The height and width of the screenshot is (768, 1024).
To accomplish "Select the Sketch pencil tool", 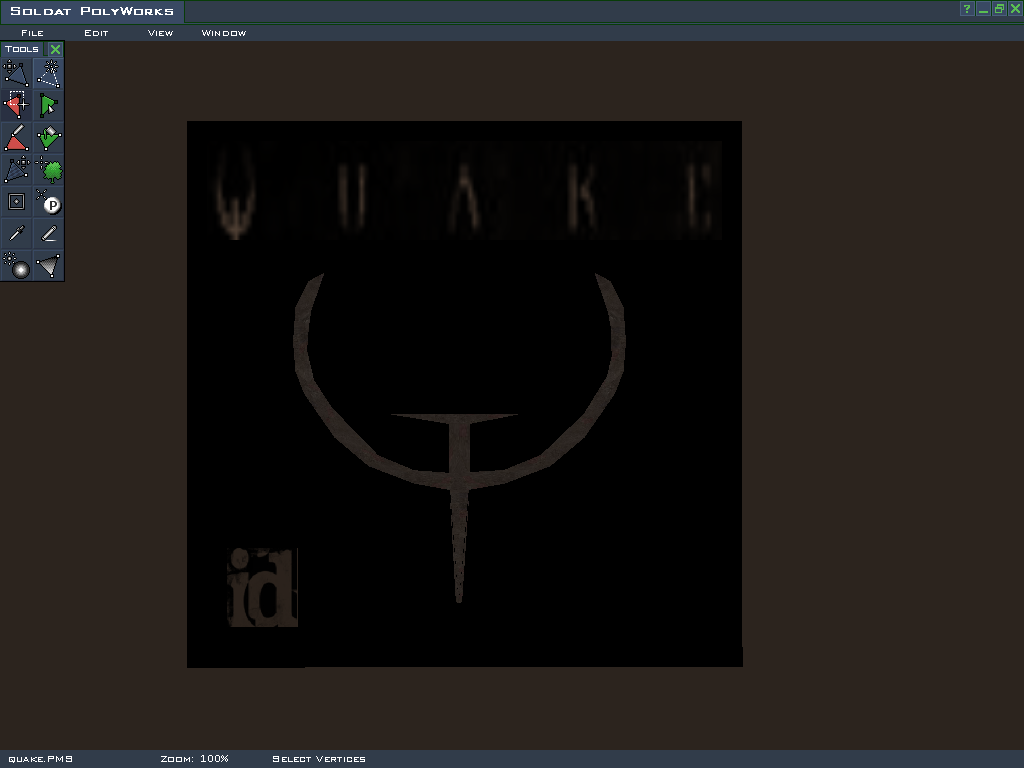I will tap(48, 234).
